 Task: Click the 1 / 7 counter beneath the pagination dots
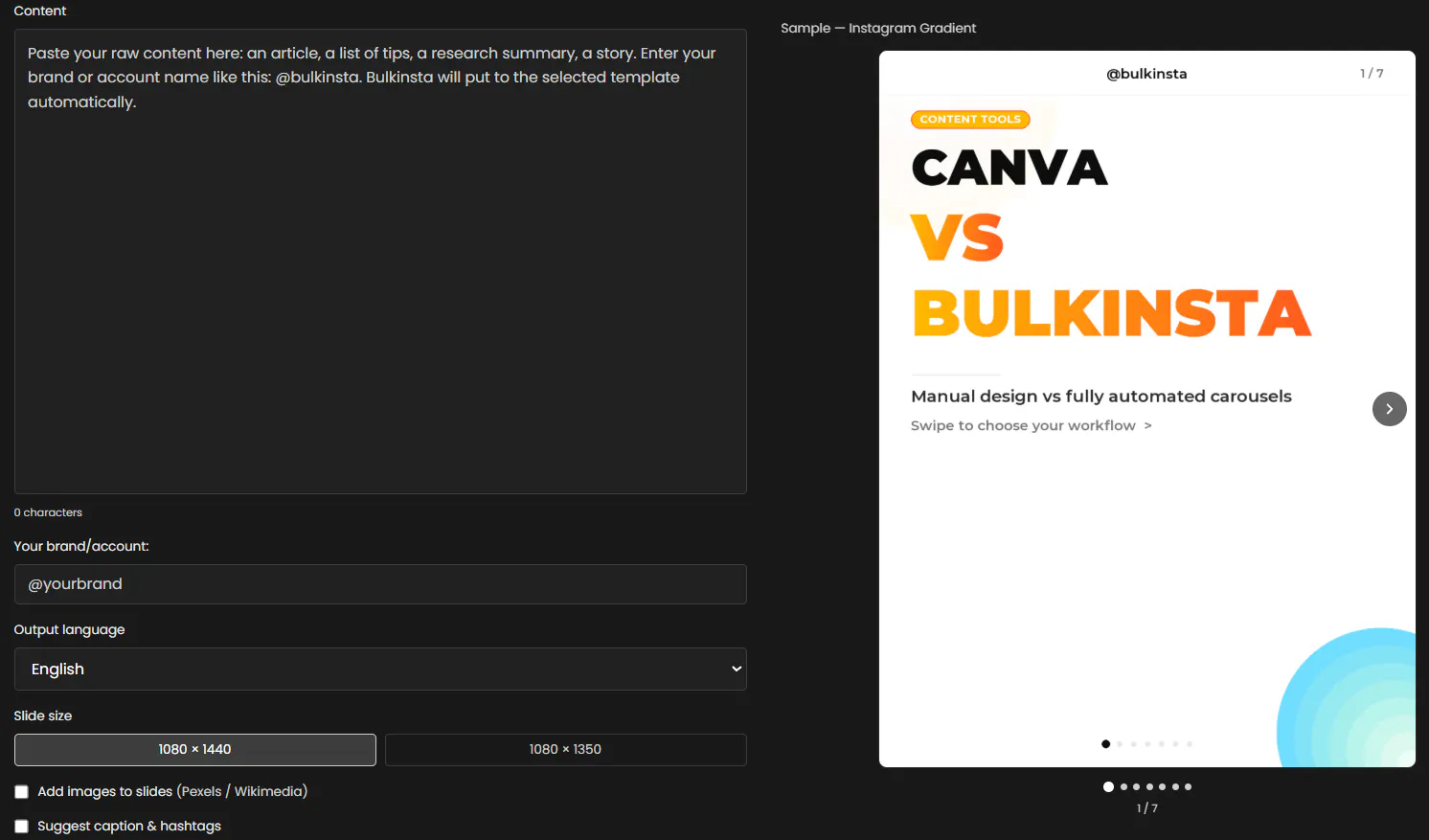[1147, 808]
